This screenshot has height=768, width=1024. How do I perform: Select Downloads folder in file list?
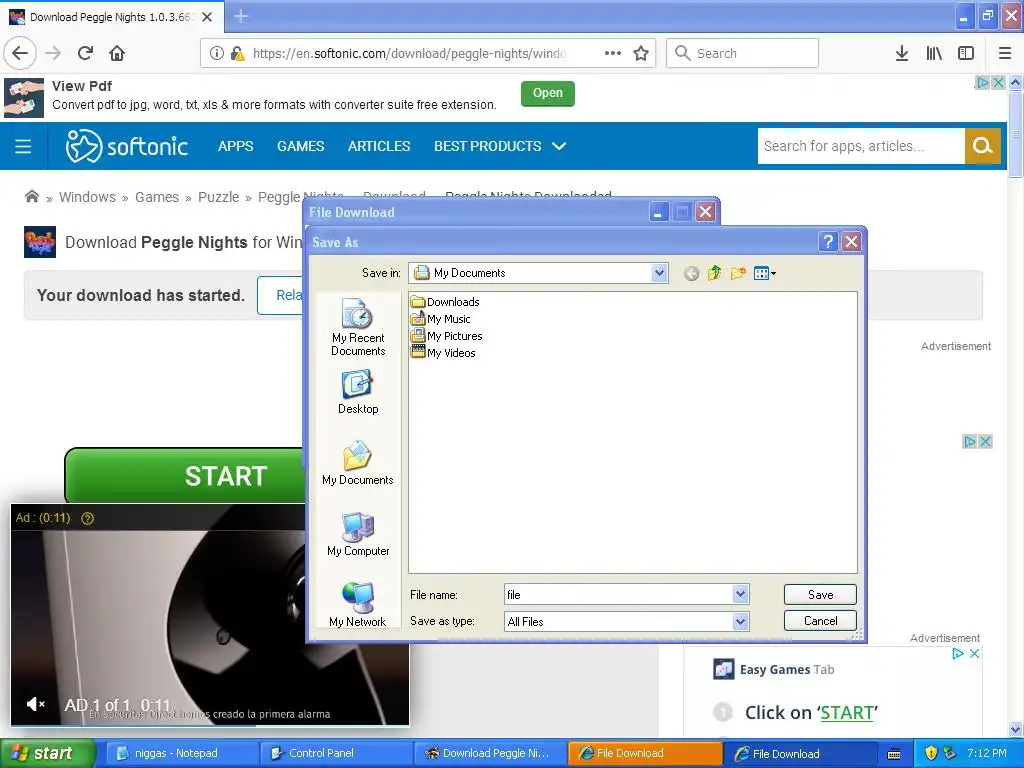click(x=445, y=302)
